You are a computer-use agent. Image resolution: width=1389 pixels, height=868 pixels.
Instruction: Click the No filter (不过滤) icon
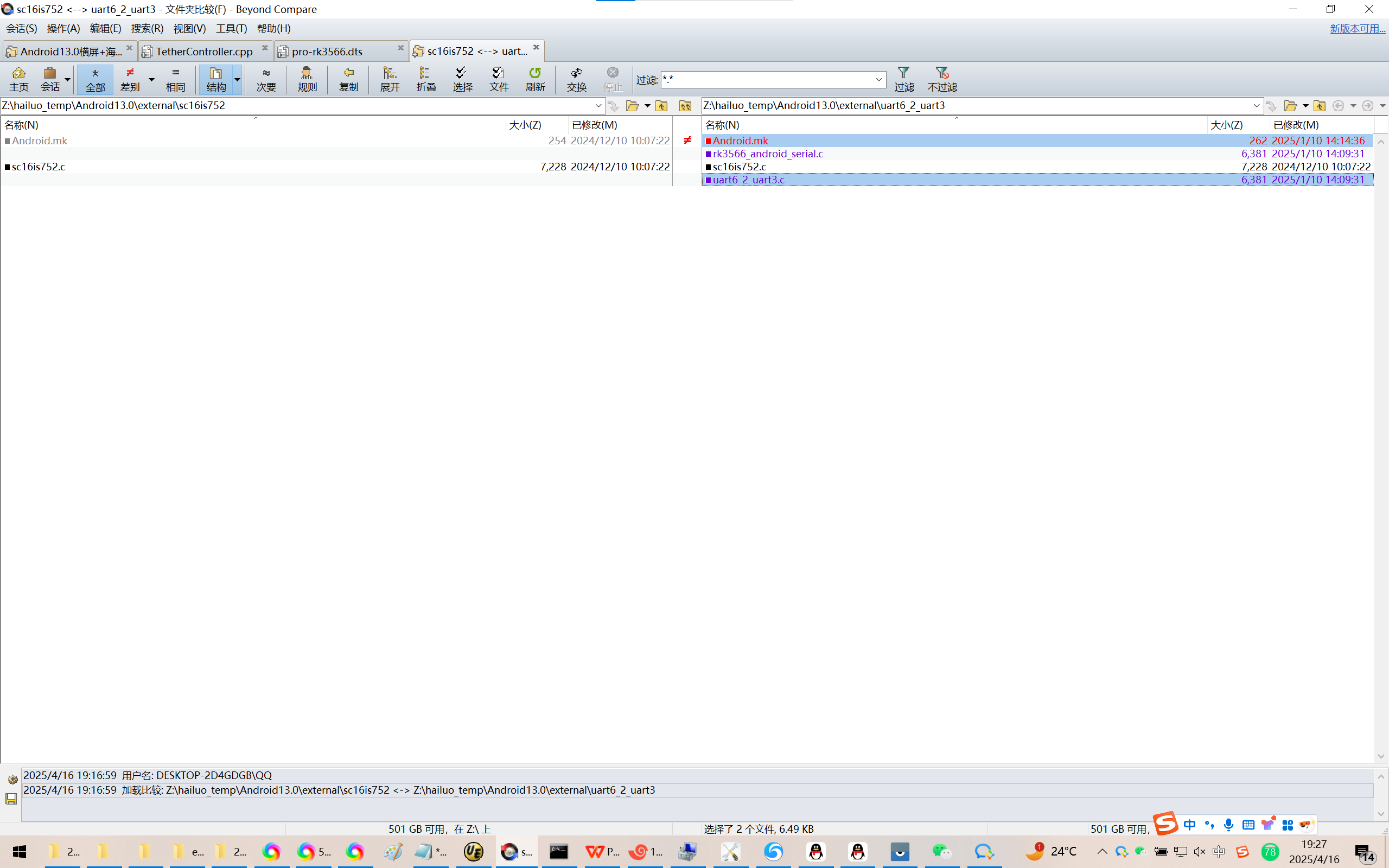click(942, 79)
